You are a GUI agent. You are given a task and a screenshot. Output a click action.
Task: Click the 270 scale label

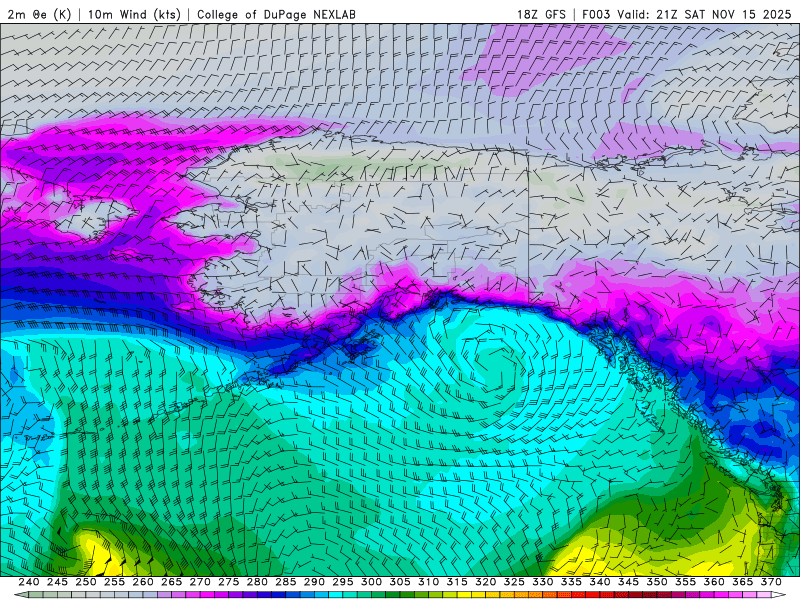click(x=200, y=582)
